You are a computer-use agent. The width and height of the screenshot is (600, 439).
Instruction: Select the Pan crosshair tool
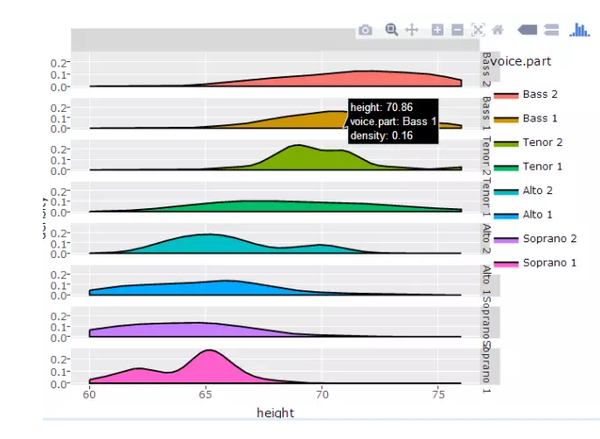412,30
